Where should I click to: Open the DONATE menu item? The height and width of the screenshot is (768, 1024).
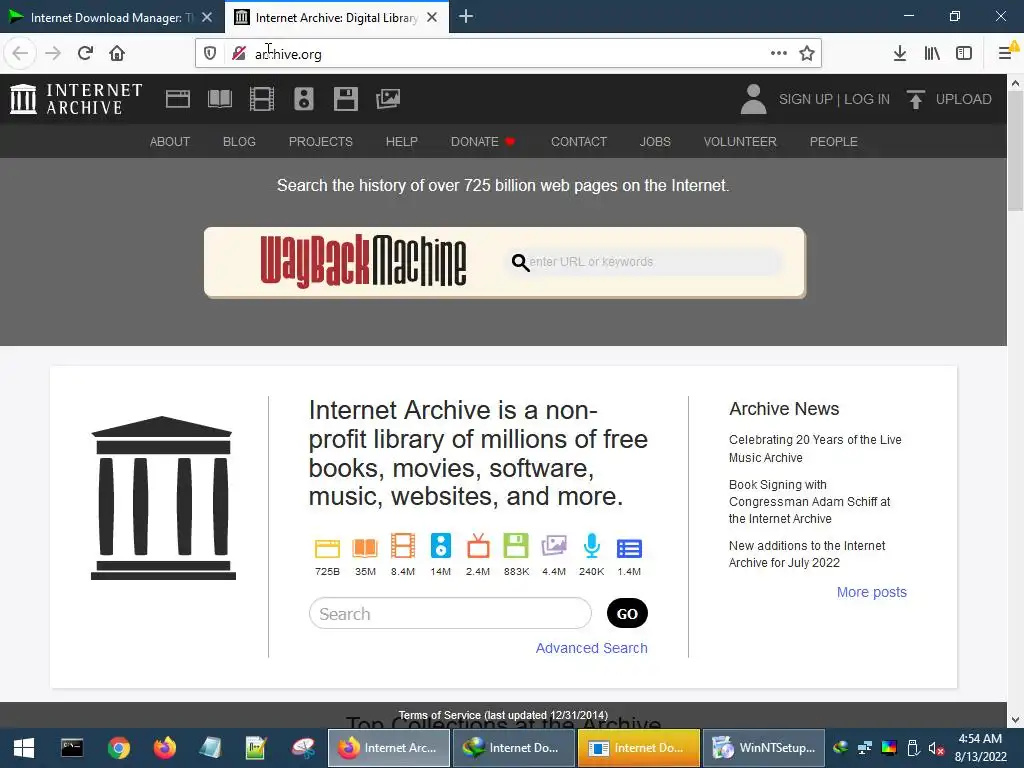[x=482, y=142]
